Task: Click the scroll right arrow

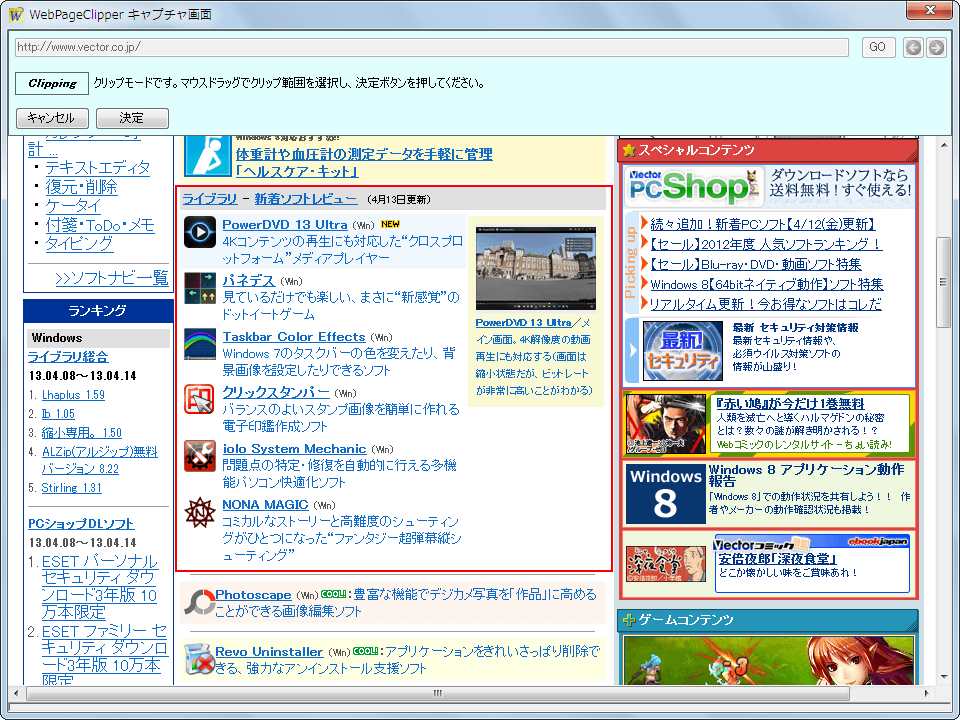Action: coord(926,693)
